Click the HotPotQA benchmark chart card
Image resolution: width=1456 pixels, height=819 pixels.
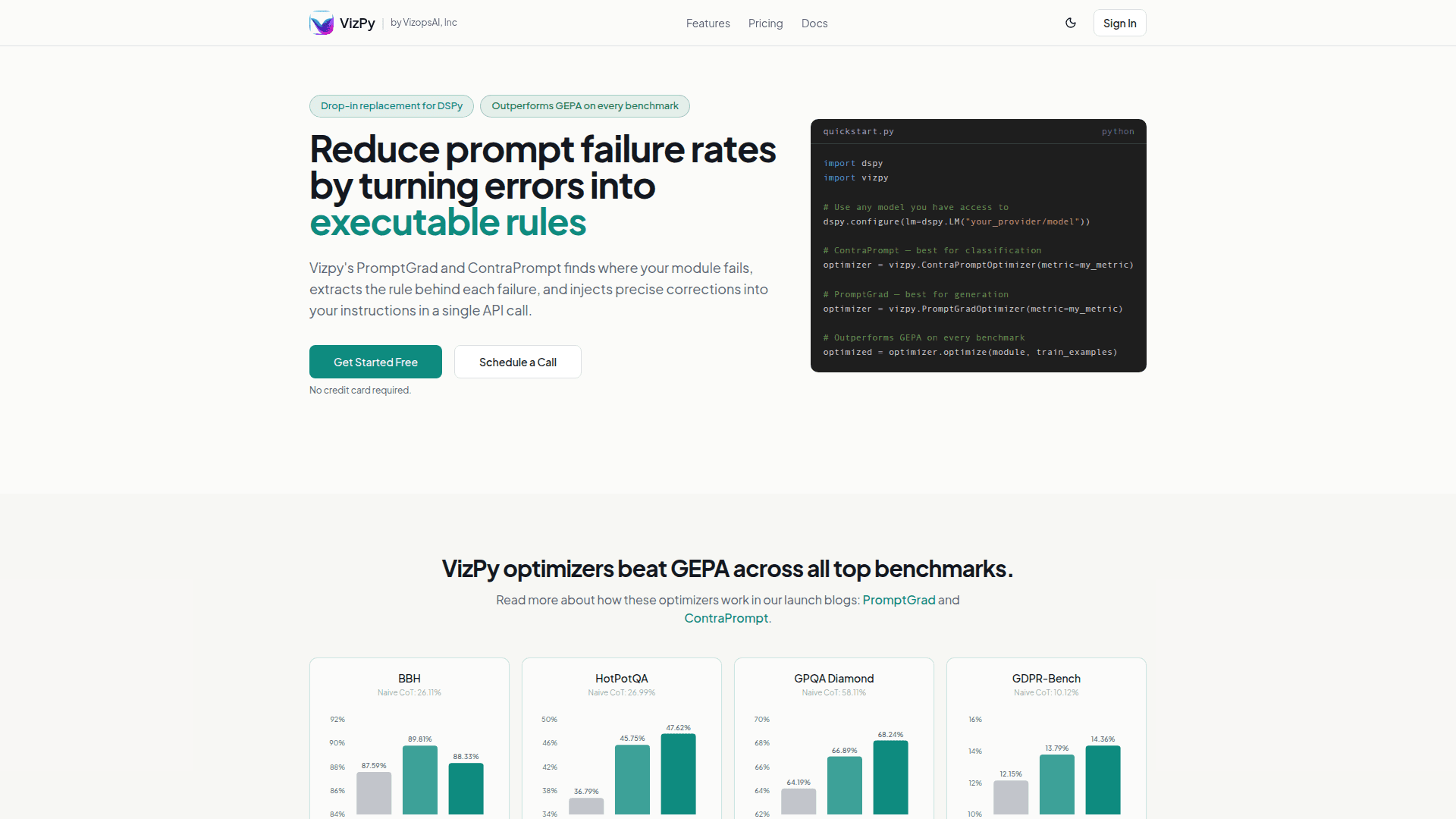(x=622, y=737)
